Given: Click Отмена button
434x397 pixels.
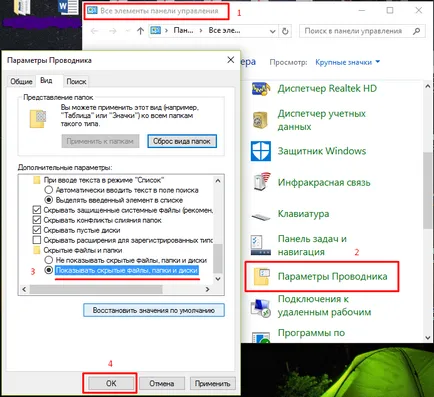Looking at the screenshot, I should click(162, 383).
